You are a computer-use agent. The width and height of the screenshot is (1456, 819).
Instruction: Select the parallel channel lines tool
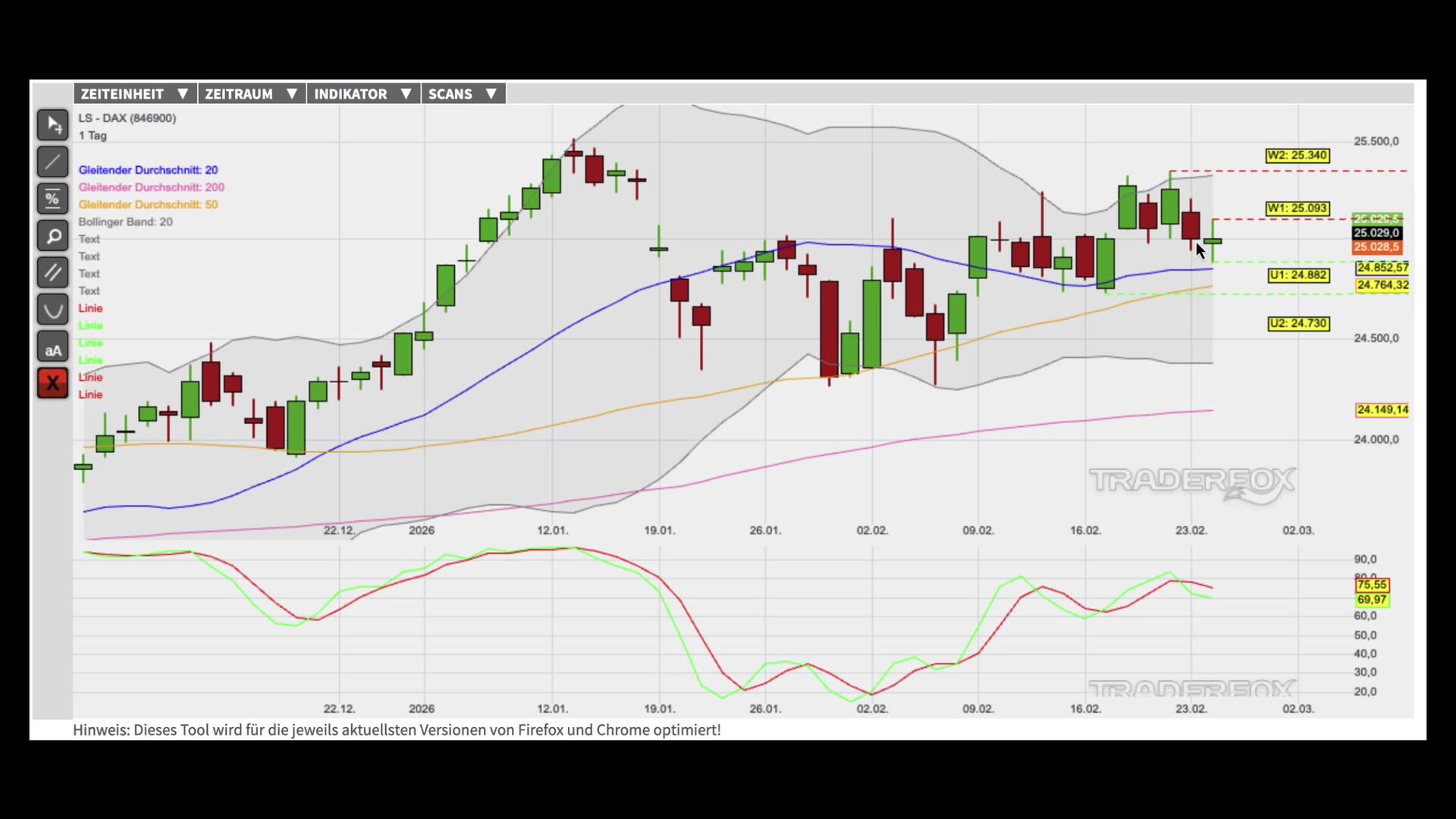(52, 272)
